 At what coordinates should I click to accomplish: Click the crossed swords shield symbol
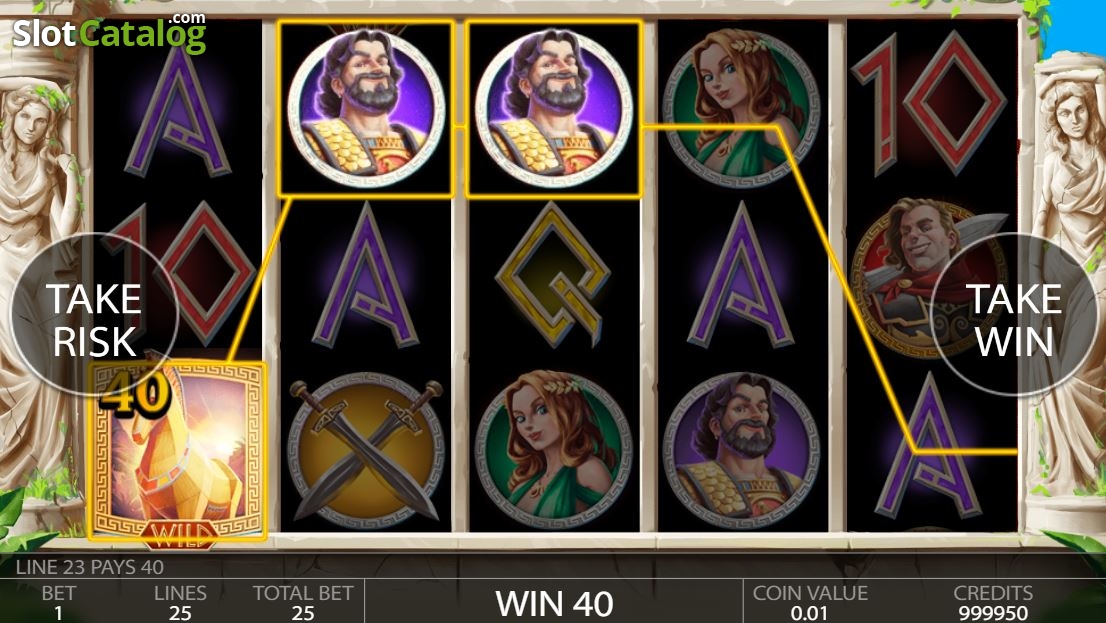point(365,452)
